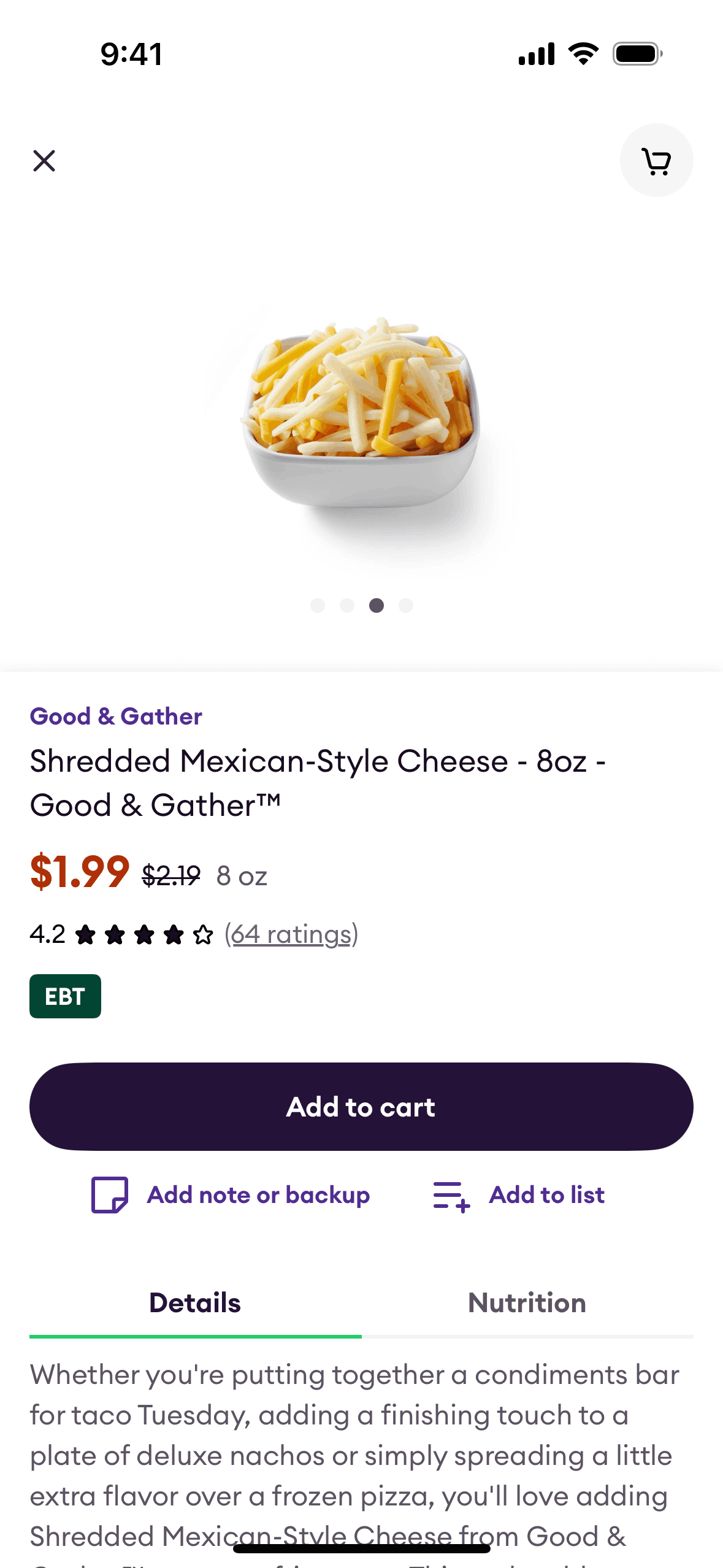Close the product detail page

[x=44, y=161]
